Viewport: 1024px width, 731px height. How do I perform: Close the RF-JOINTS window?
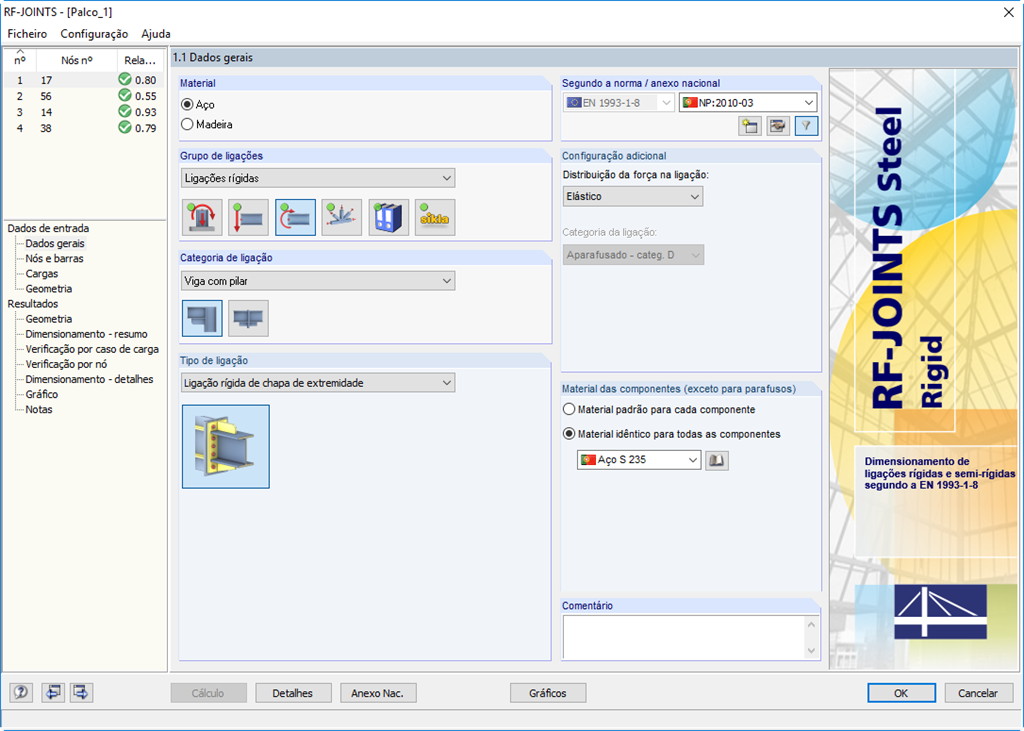1008,12
